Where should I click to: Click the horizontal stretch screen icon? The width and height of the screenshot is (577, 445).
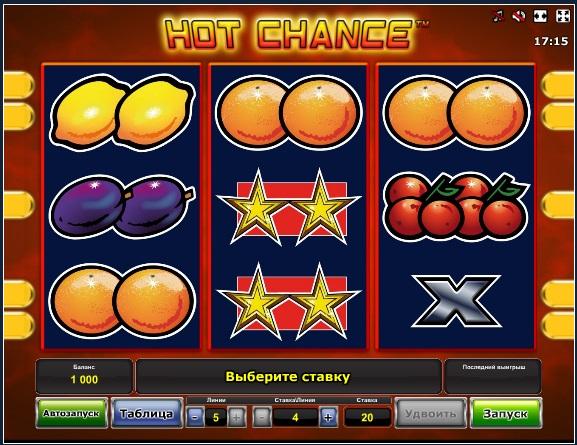[540, 16]
